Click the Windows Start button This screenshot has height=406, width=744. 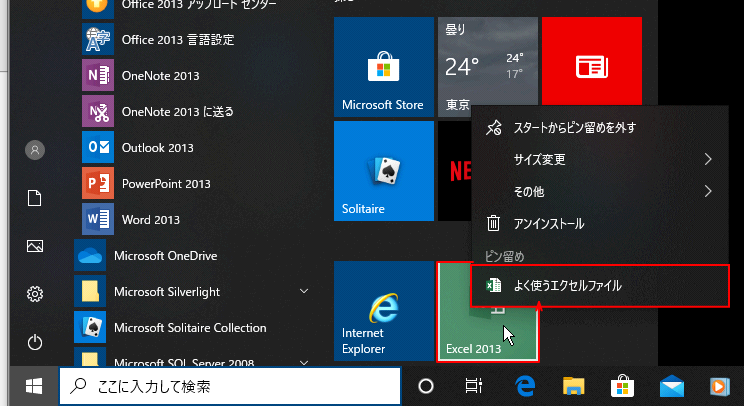pos(34,386)
